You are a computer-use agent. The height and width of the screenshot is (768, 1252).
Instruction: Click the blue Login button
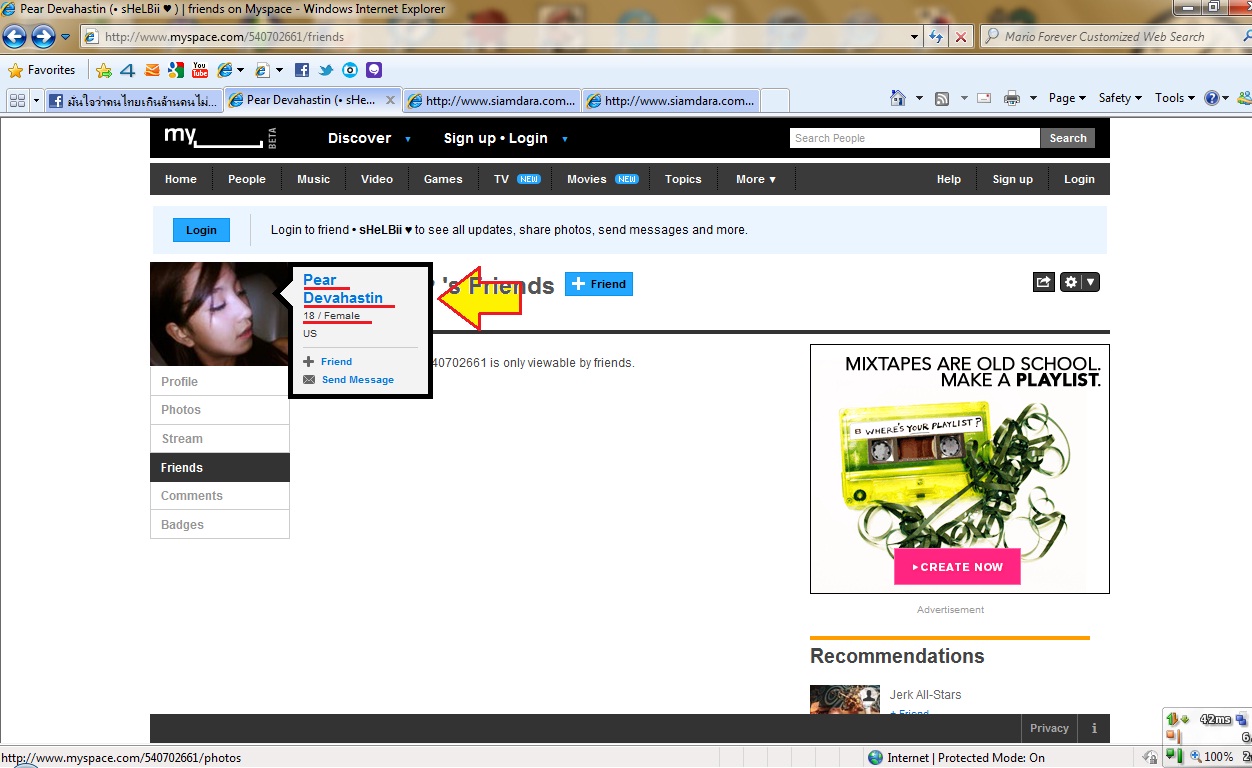[x=201, y=230]
